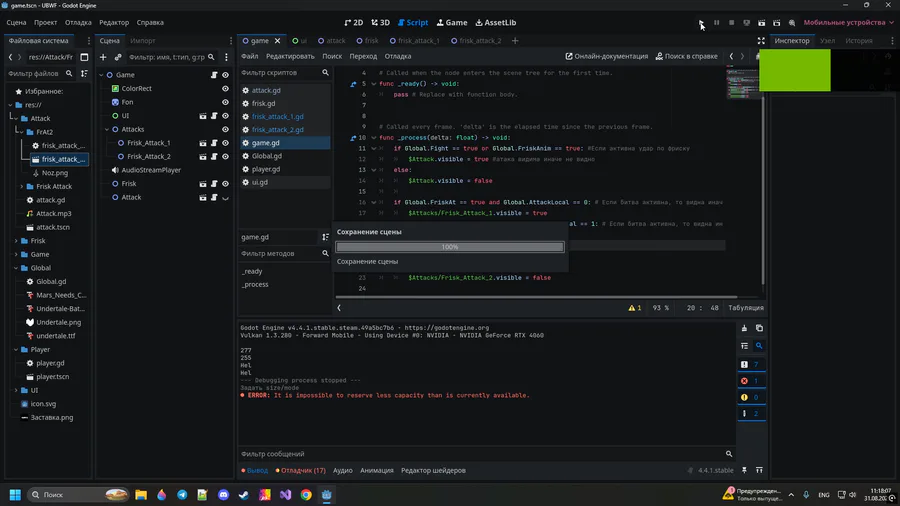The image size is (900, 506).
Task: Toggle visibility of Fon node
Action: click(225, 102)
